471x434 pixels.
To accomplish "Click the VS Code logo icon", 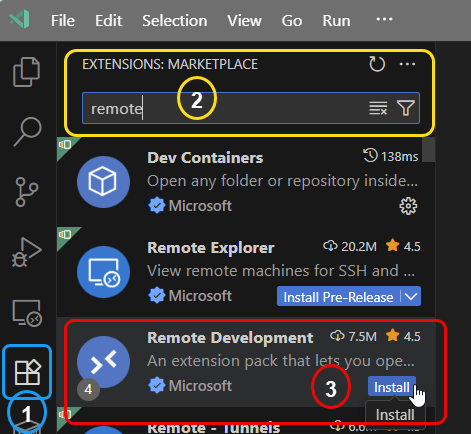I will point(19,19).
